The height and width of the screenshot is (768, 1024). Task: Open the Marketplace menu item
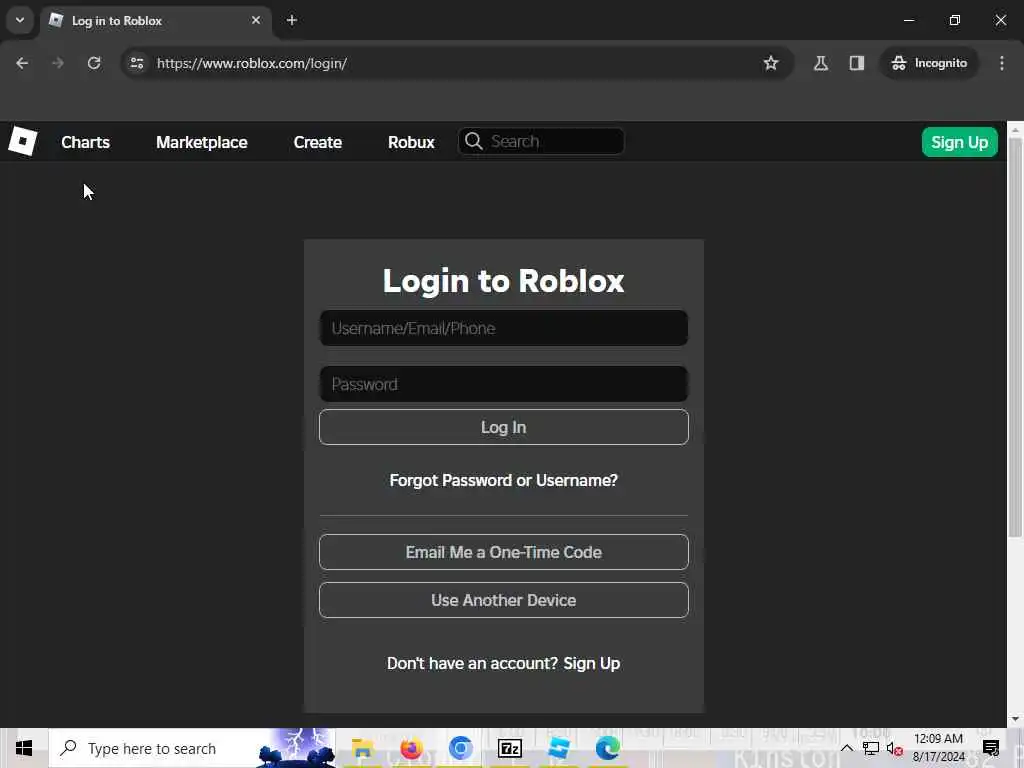[202, 142]
